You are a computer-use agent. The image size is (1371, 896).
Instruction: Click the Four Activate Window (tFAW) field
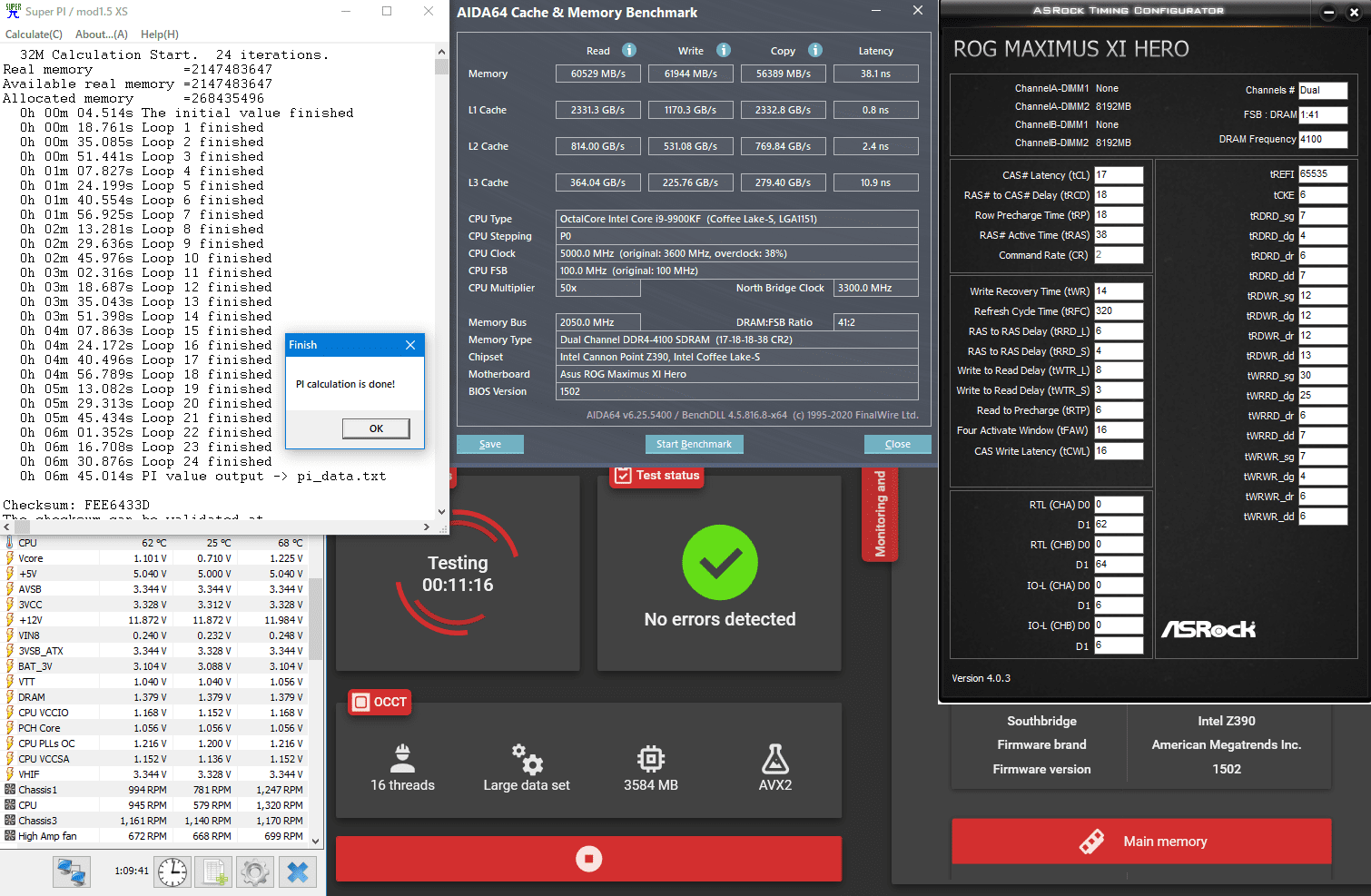coord(1118,430)
